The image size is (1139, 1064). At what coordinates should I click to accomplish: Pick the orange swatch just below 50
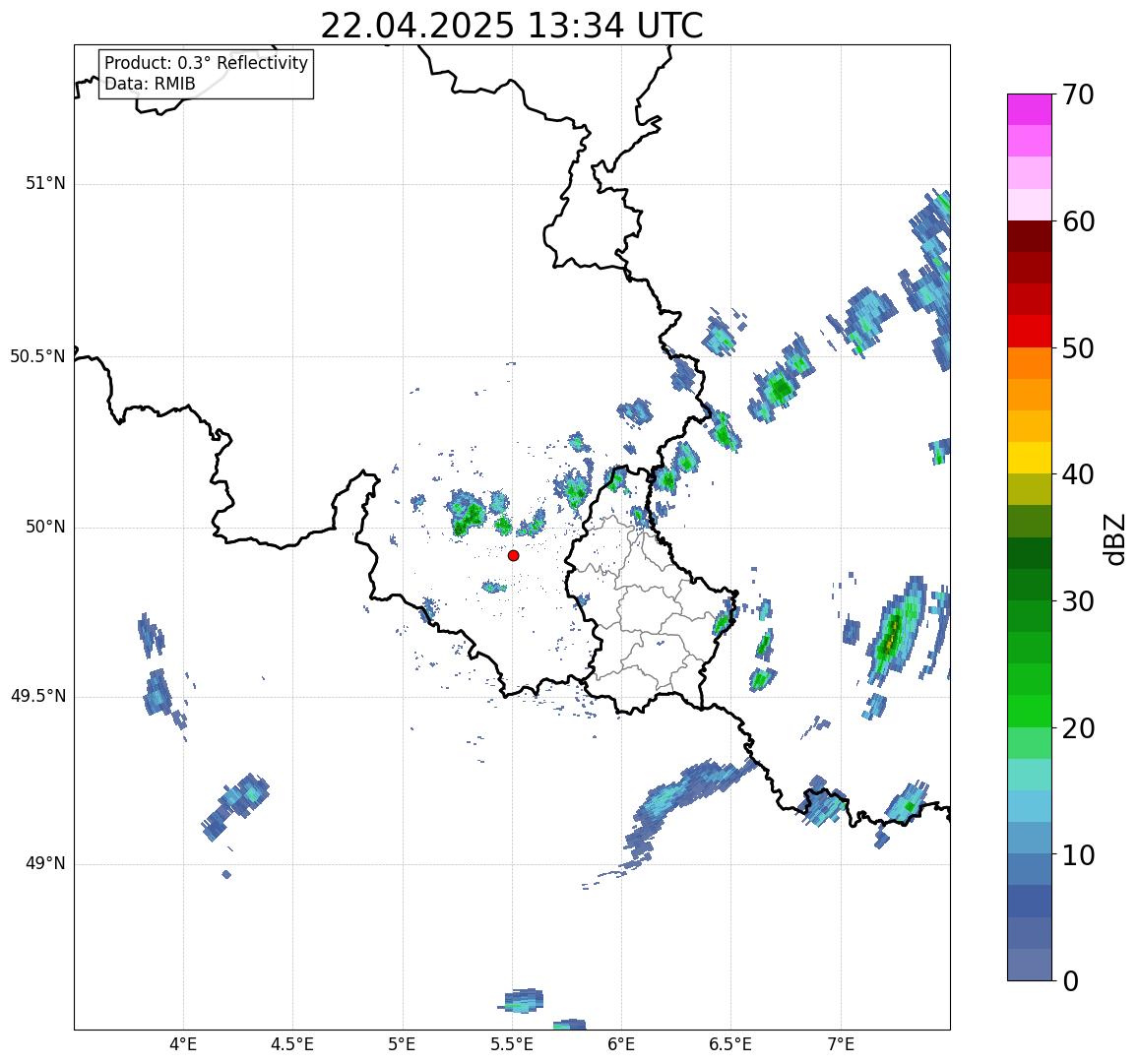point(1030,363)
